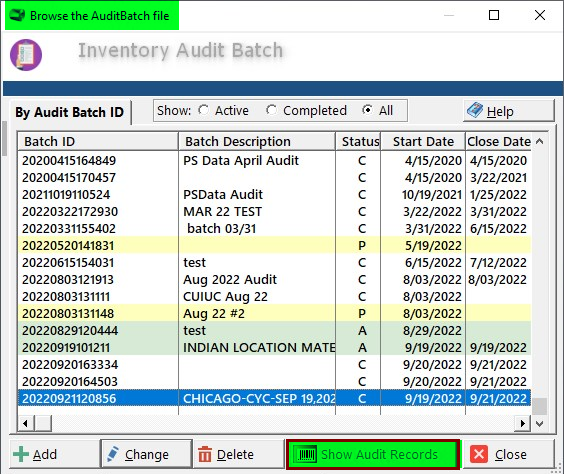This screenshot has height=474, width=564.
Task: Click the red X icon on Close button
Action: click(x=479, y=454)
